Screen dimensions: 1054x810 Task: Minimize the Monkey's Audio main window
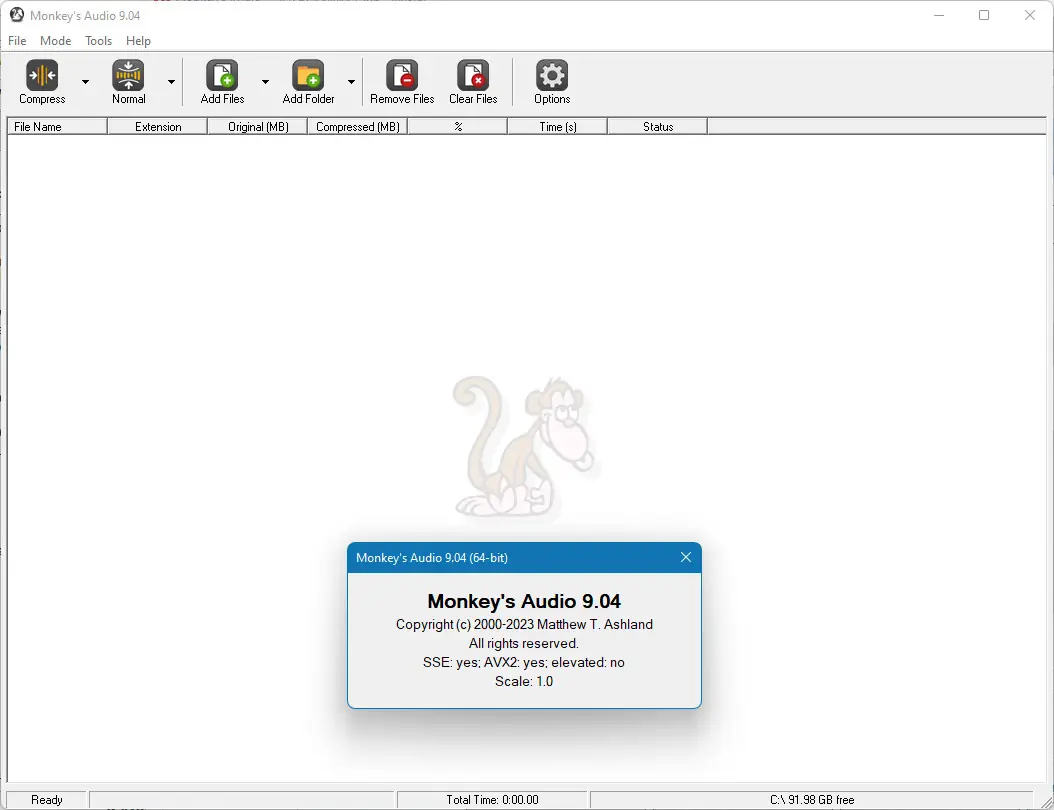tap(939, 15)
